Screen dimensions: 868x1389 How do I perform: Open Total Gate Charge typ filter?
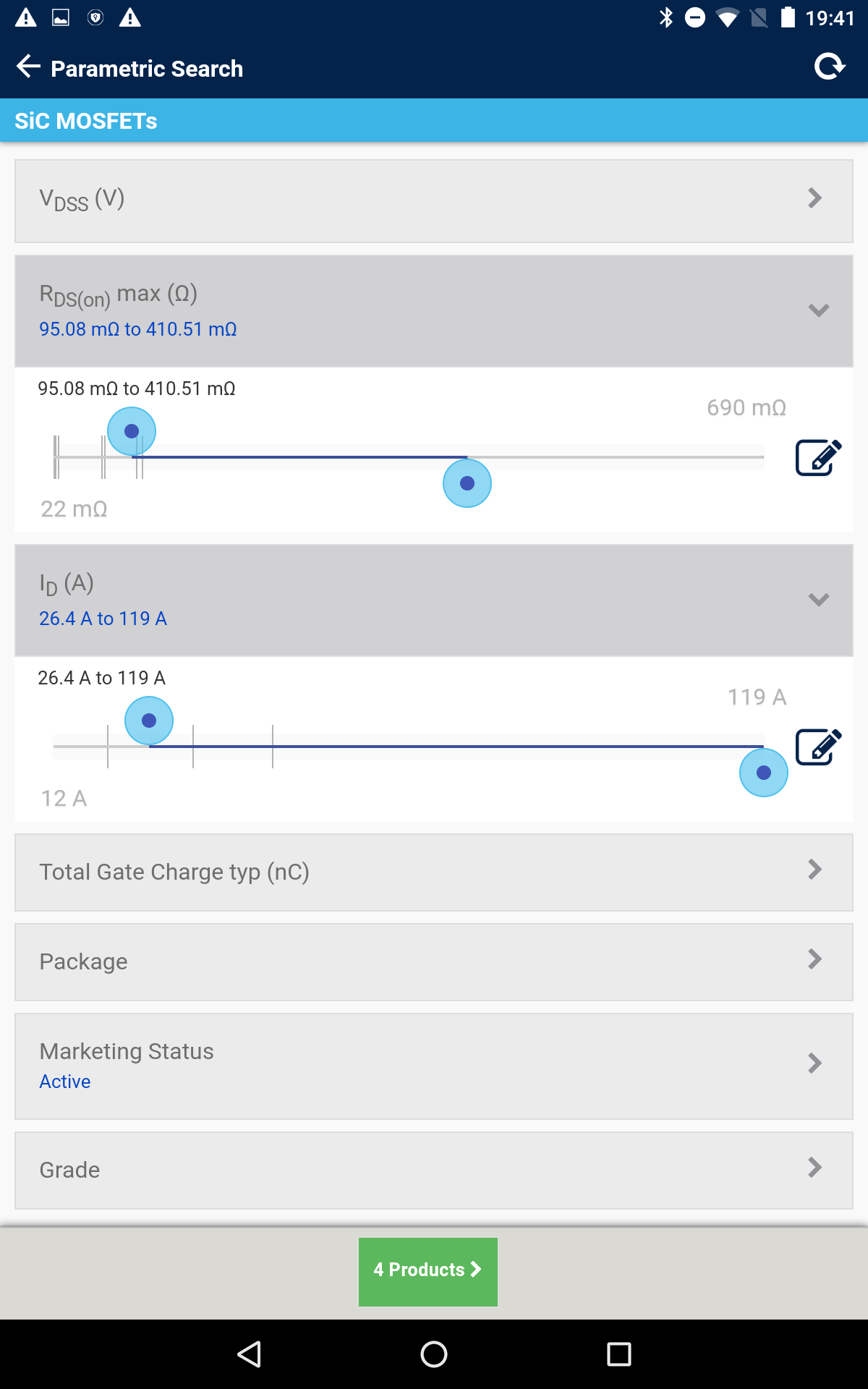pyautogui.click(x=434, y=872)
